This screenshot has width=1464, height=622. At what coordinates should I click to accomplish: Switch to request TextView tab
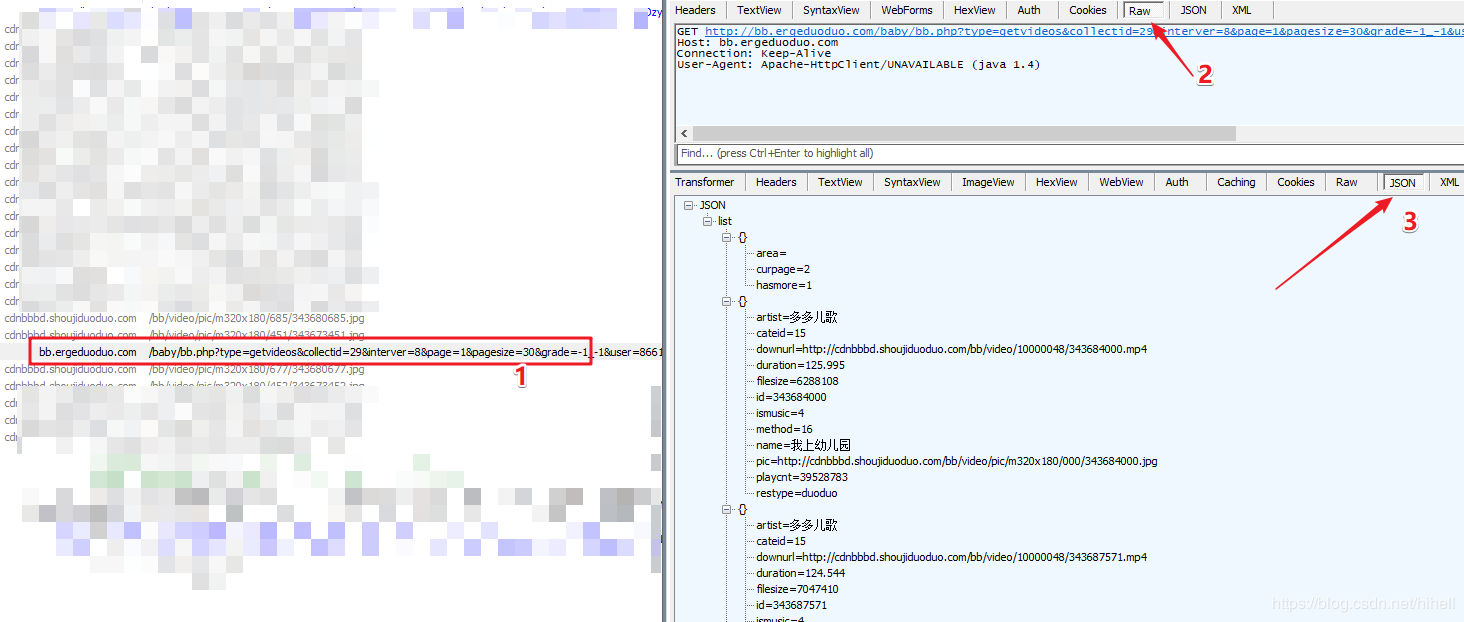[758, 10]
